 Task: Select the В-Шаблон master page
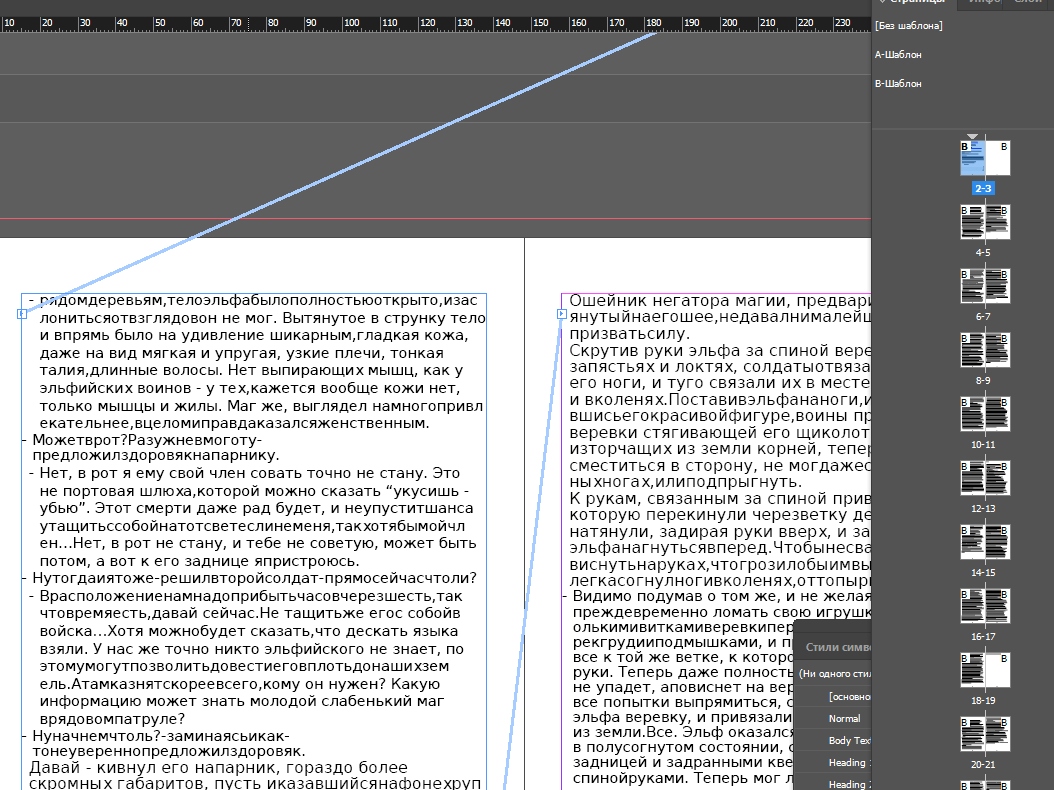(x=898, y=84)
